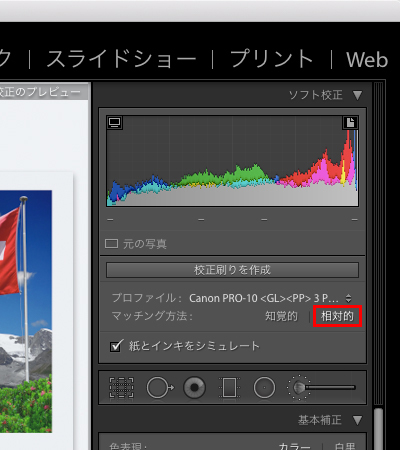400x450 pixels.
Task: Open the Web module
Action: (x=367, y=60)
